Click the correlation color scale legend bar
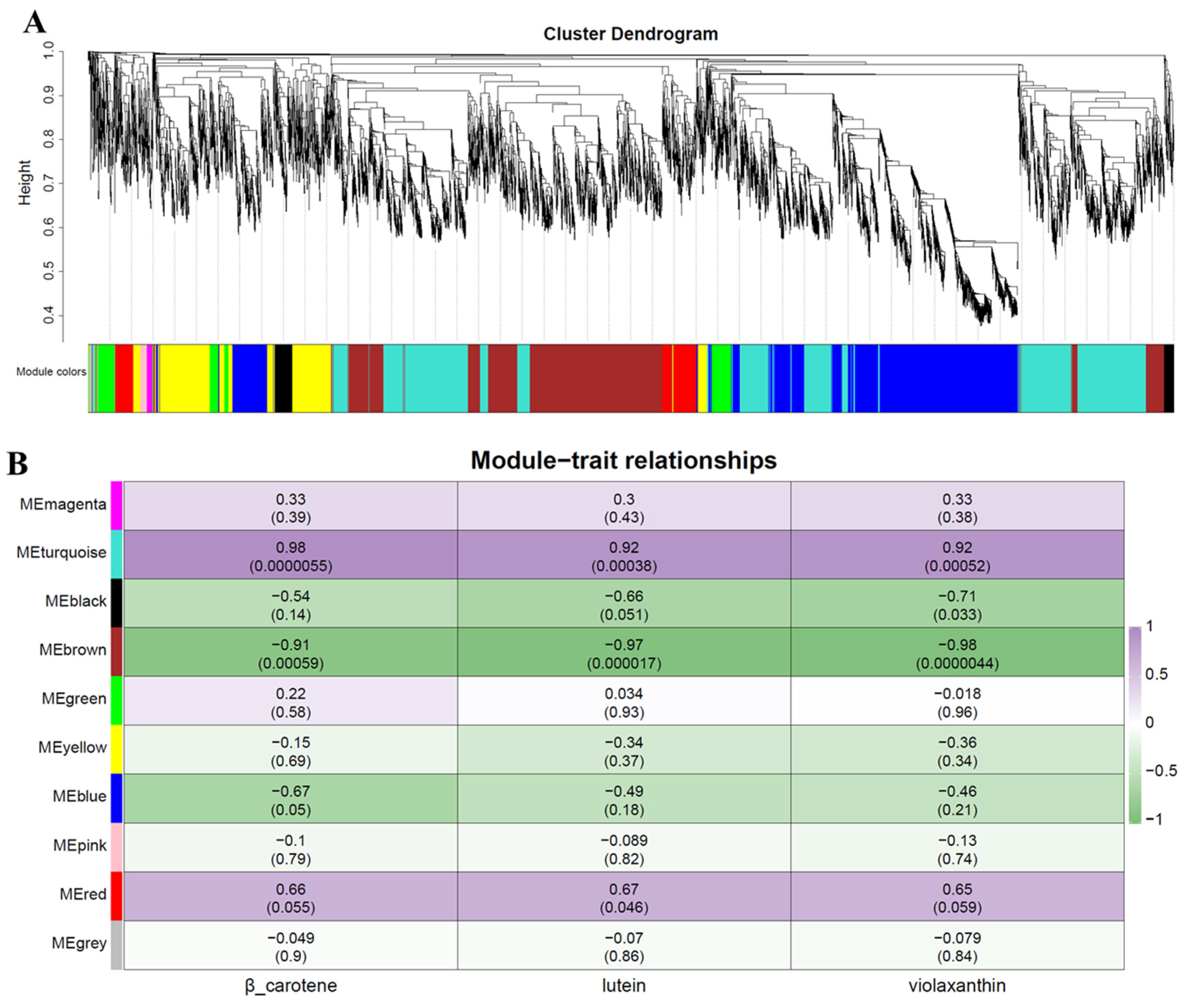The width and height of the screenshot is (1190, 1008). pos(1134,725)
